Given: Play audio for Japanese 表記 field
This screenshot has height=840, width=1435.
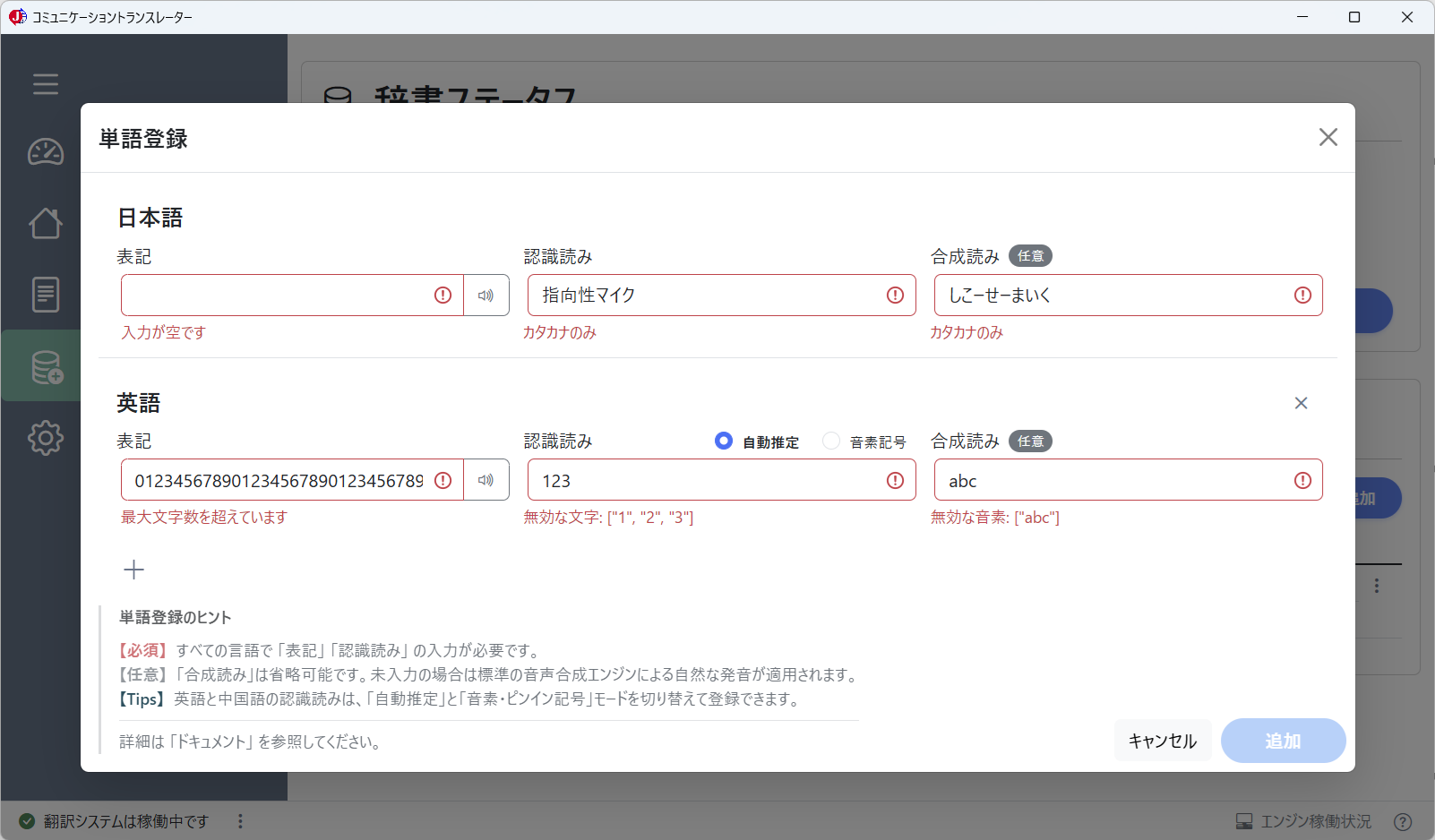Looking at the screenshot, I should [x=486, y=296].
